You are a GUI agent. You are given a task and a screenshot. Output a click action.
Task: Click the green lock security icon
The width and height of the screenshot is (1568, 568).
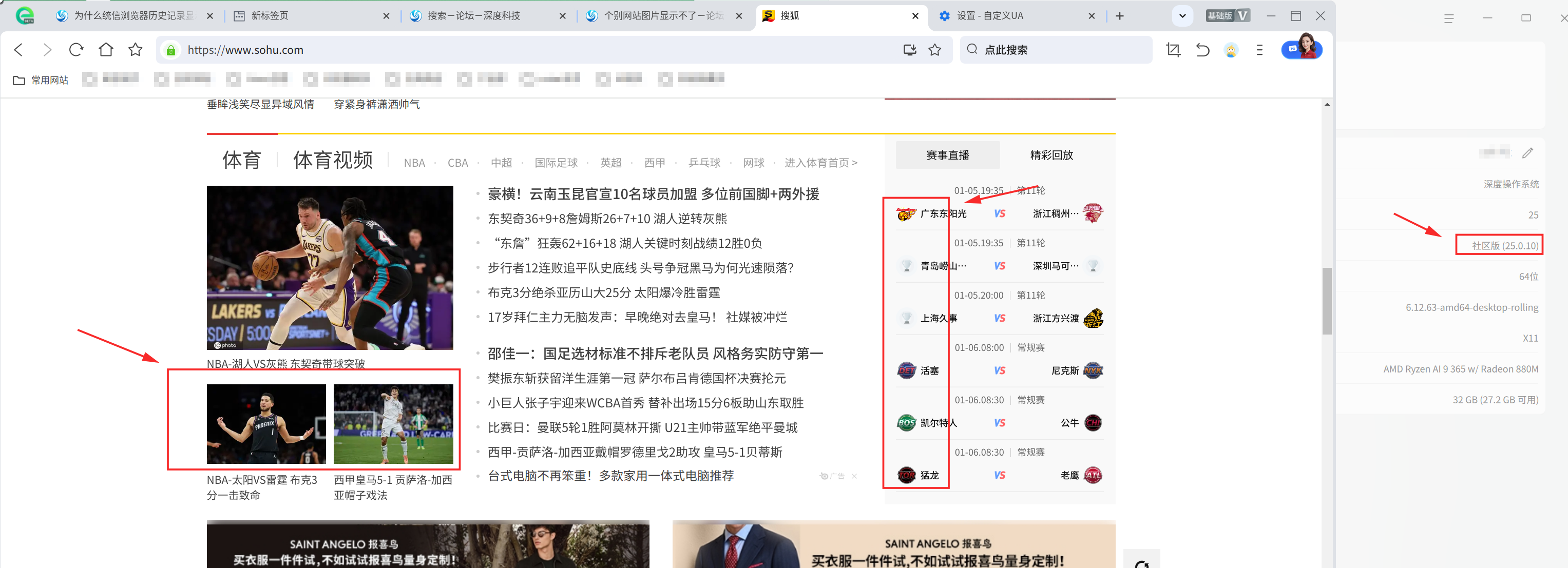click(171, 50)
